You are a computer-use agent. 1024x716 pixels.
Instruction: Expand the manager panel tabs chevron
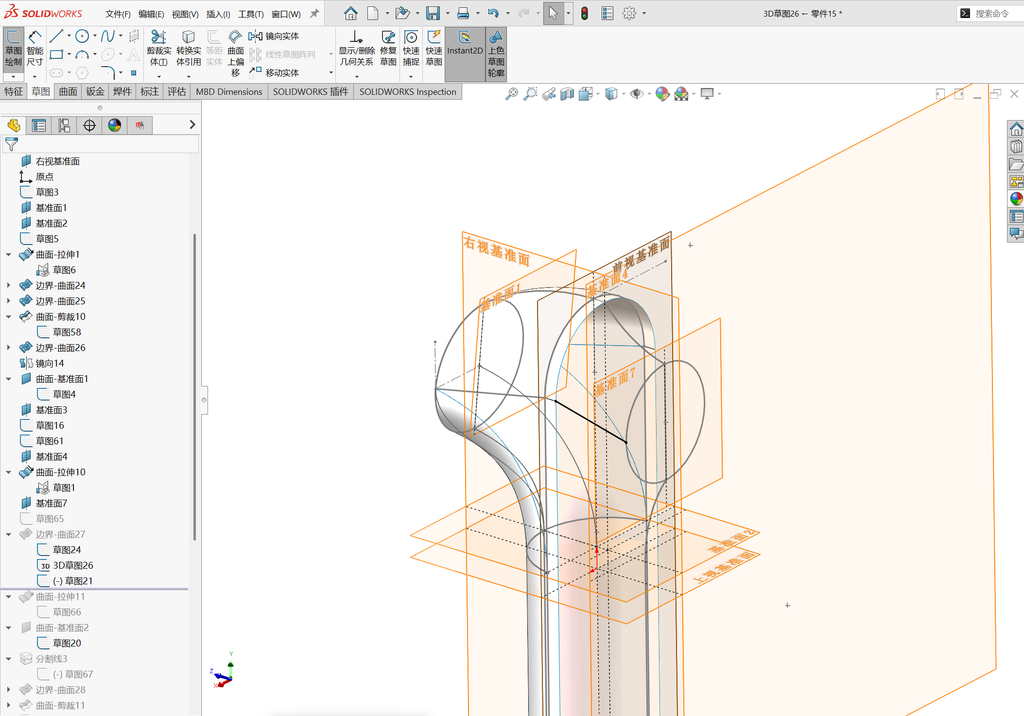[x=192, y=125]
